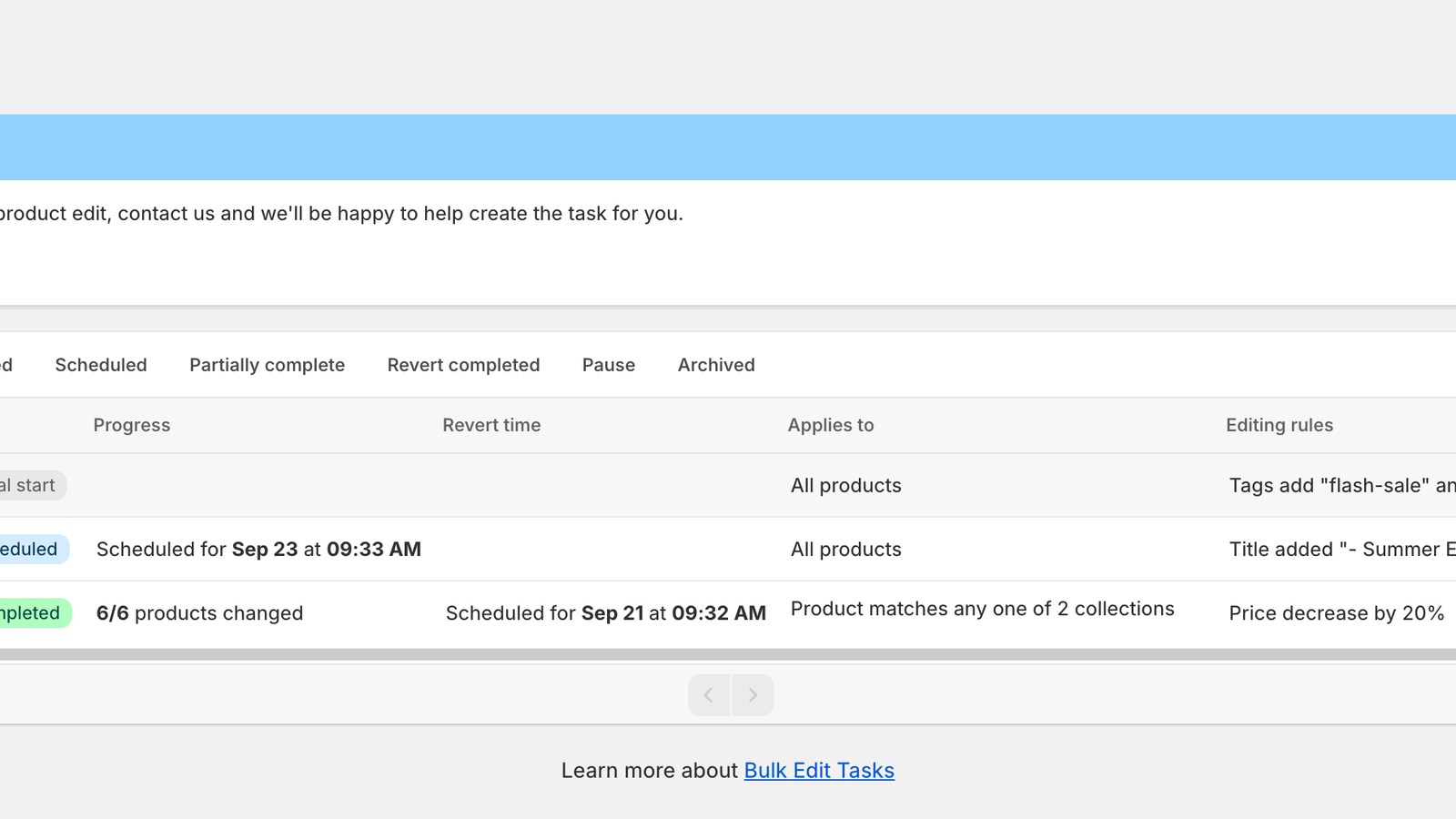Click the Editing rules column header
Viewport: 1456px width, 819px height.
pyautogui.click(x=1279, y=425)
